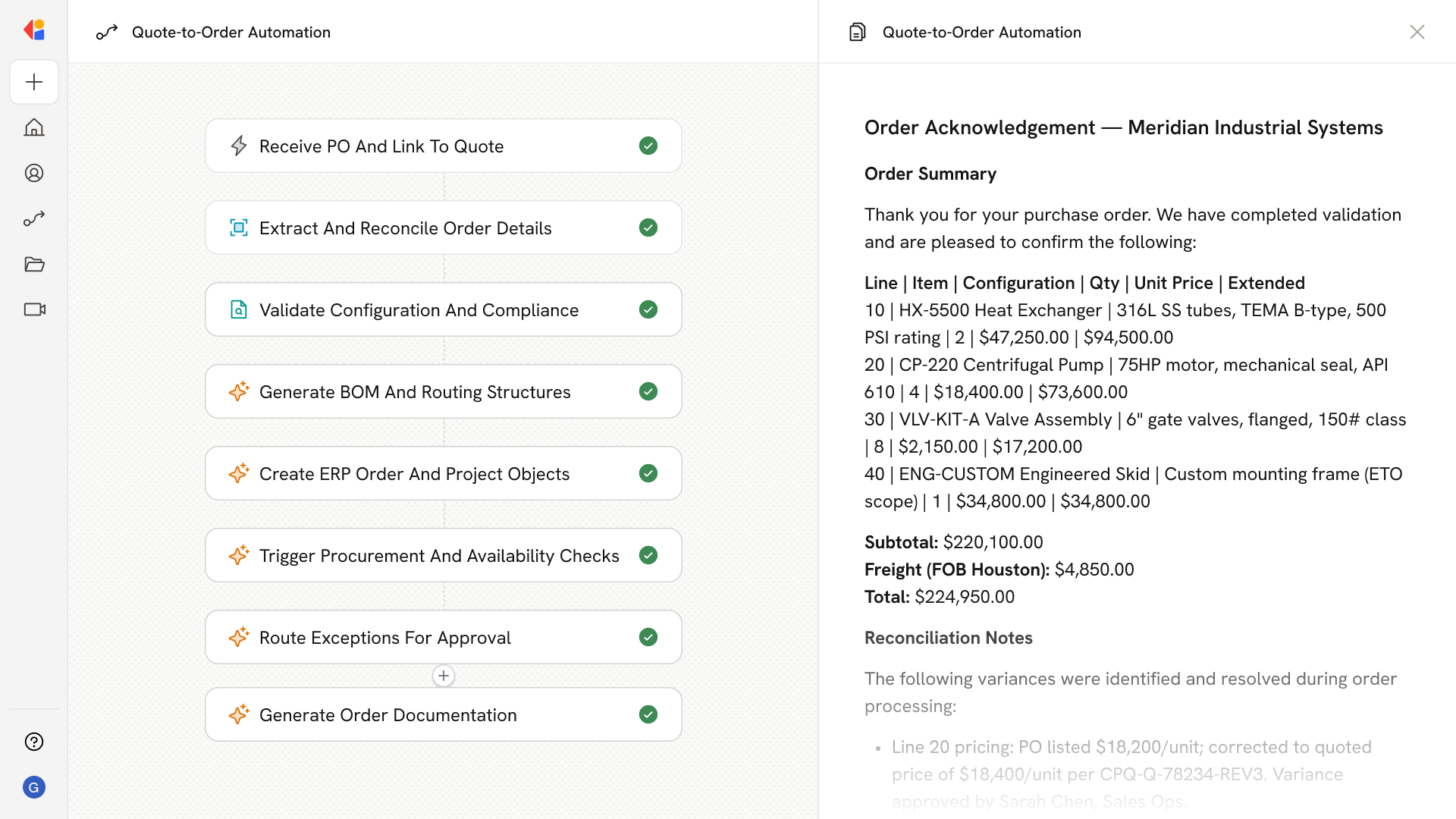This screenshot has height=819, width=1456.
Task: Open Trigger Procurement And Availability Checks step
Action: [439, 555]
